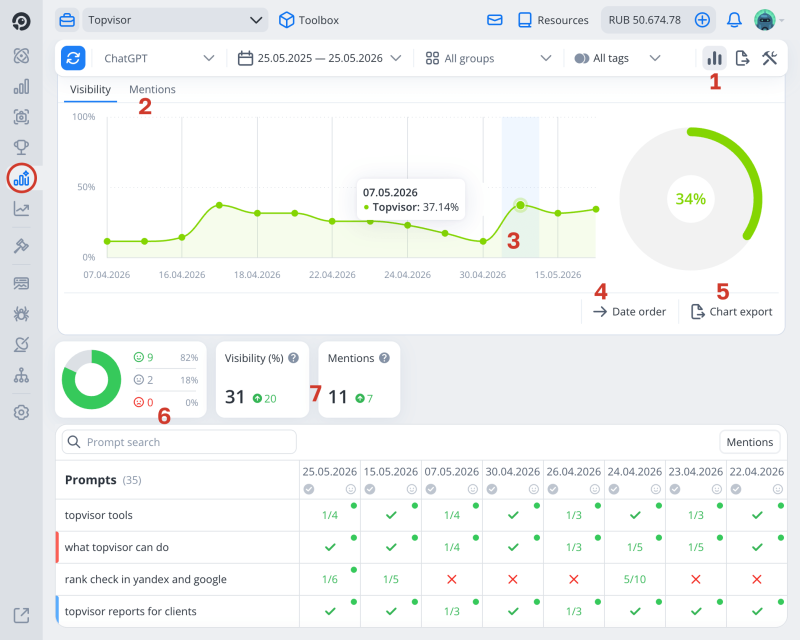The width and height of the screenshot is (800, 640).
Task: Select the 'topvisor tools' prompt row
Action: point(178,515)
